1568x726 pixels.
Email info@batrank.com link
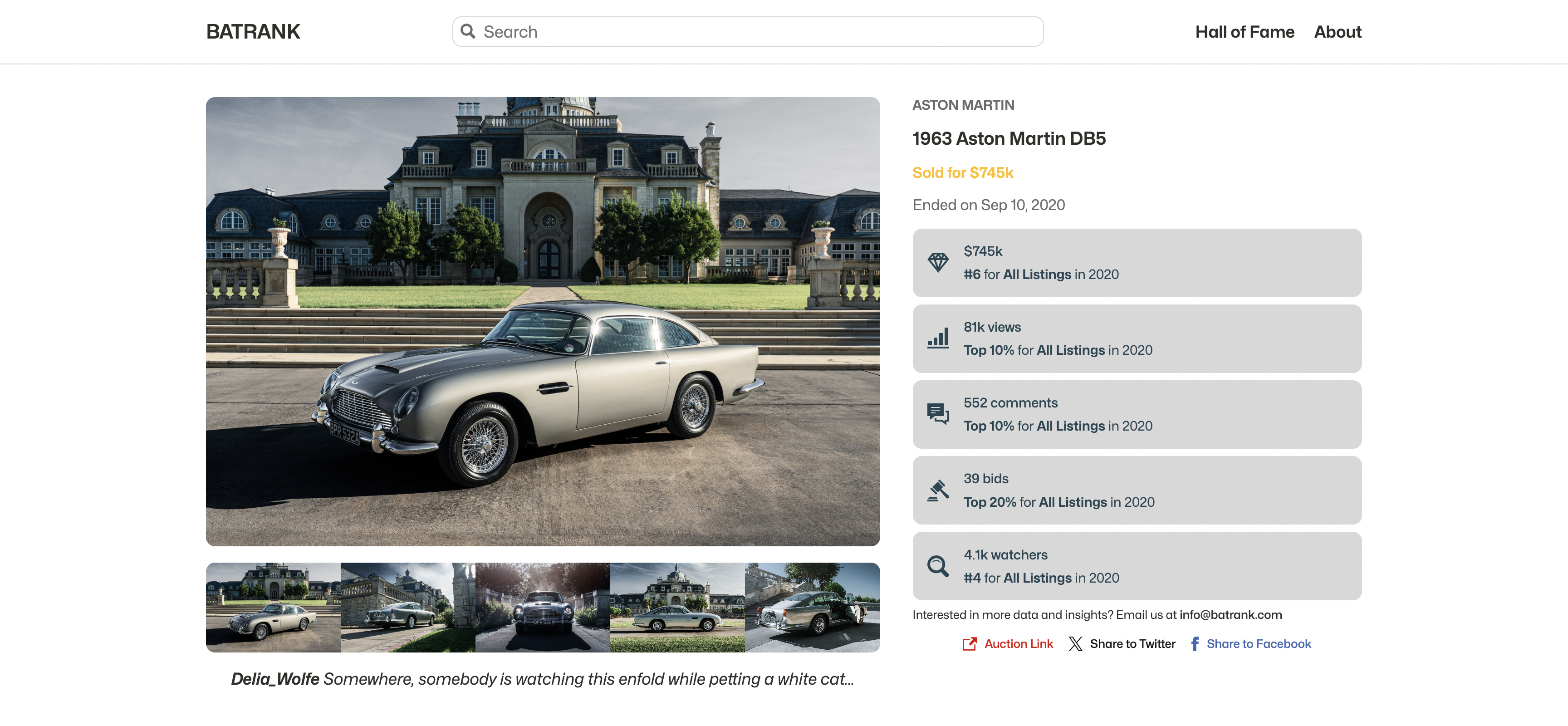[1230, 615]
